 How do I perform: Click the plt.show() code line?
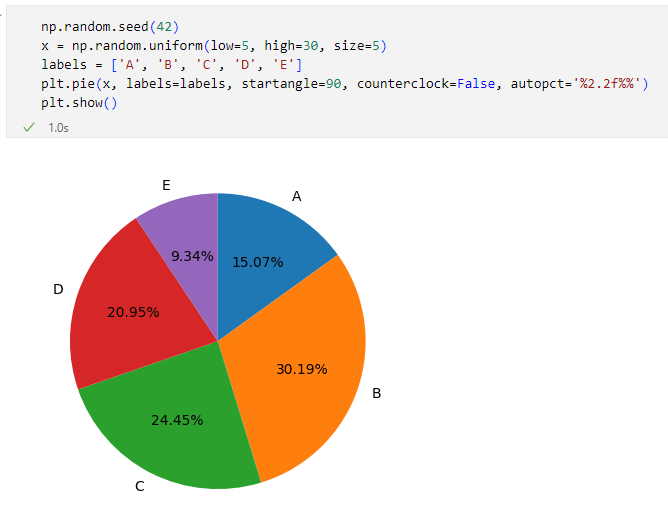pos(79,103)
